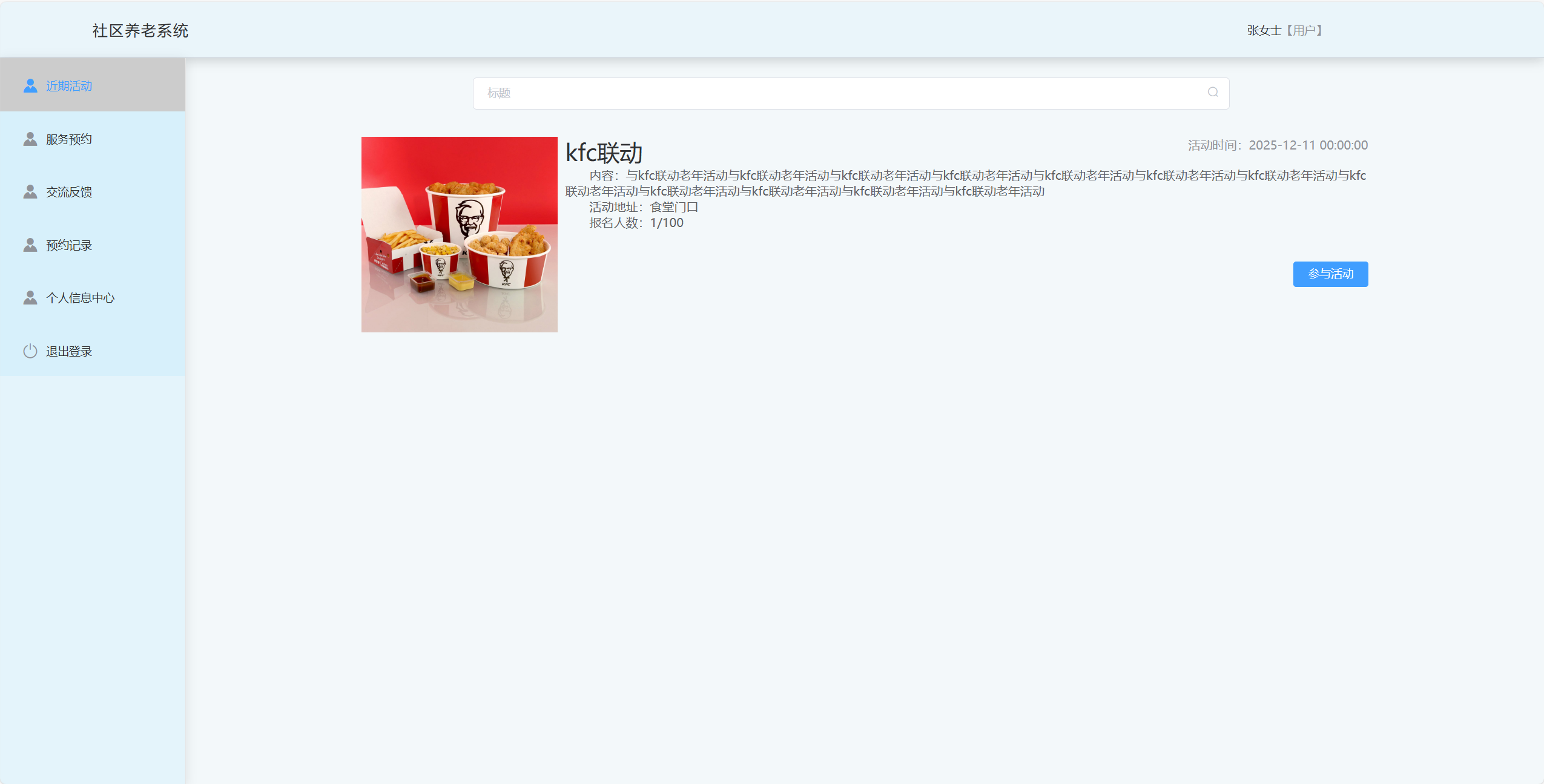Click the 报名人数 1/100 counter text
The width and height of the screenshot is (1544, 784).
pos(635,222)
